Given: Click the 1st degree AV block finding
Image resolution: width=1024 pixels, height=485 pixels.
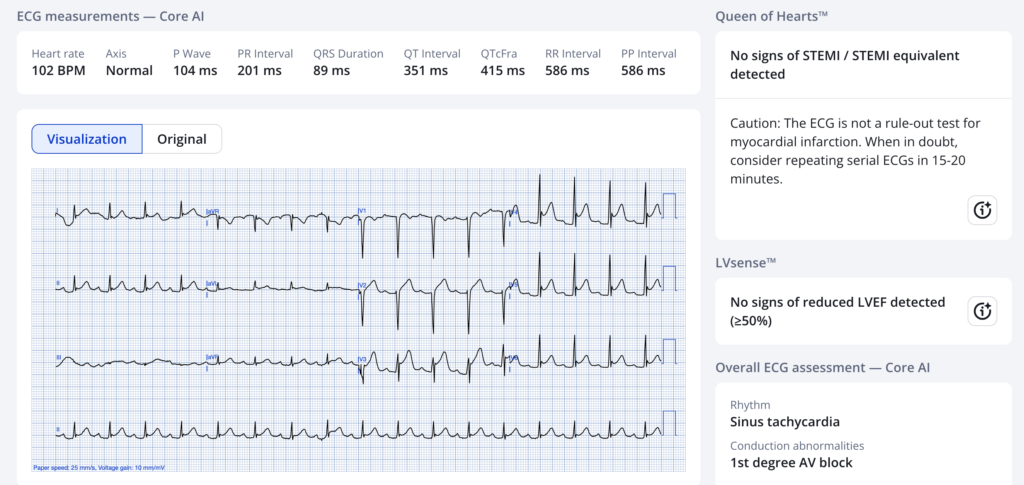Looking at the screenshot, I should [791, 462].
